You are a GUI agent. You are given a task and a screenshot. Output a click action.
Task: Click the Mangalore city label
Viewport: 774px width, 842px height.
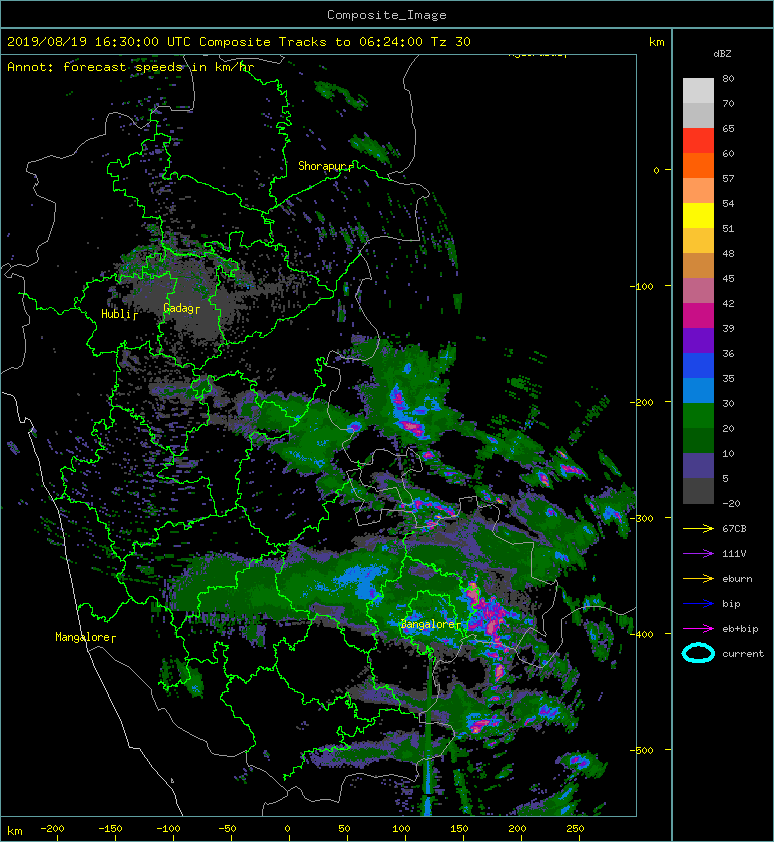(83, 637)
